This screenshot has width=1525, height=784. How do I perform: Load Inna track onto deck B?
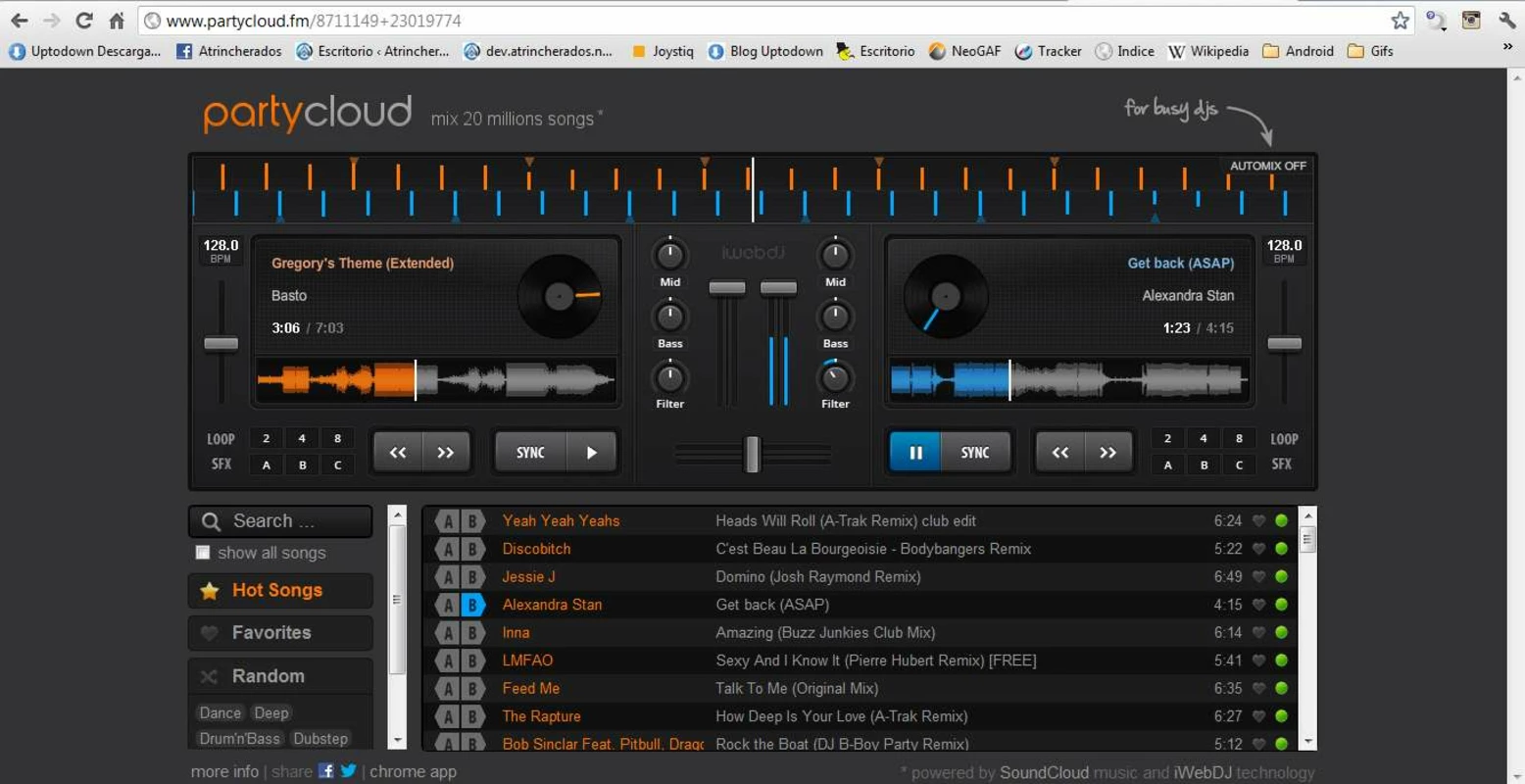[x=472, y=633]
